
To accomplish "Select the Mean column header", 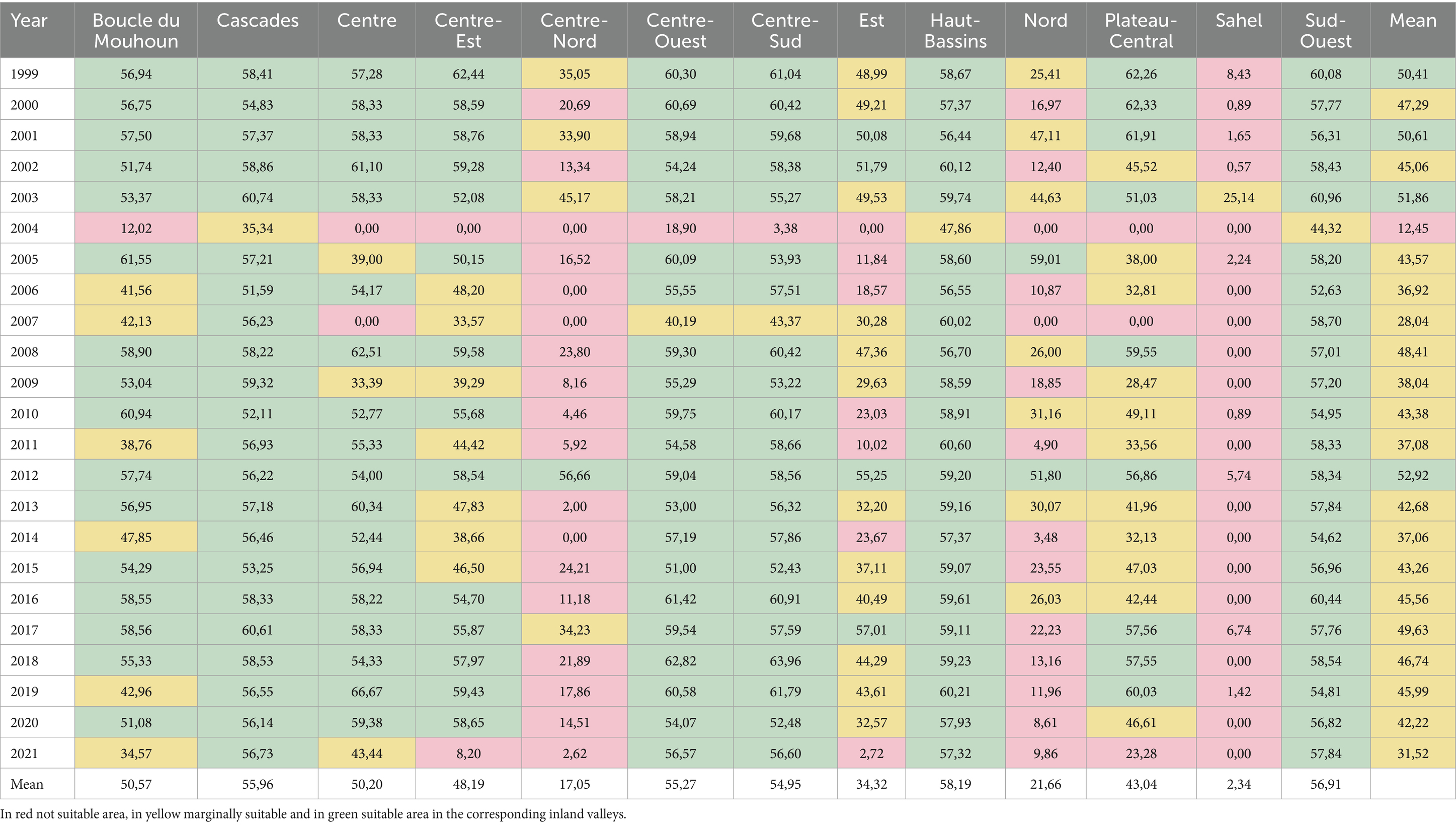I will pyautogui.click(x=1412, y=21).
